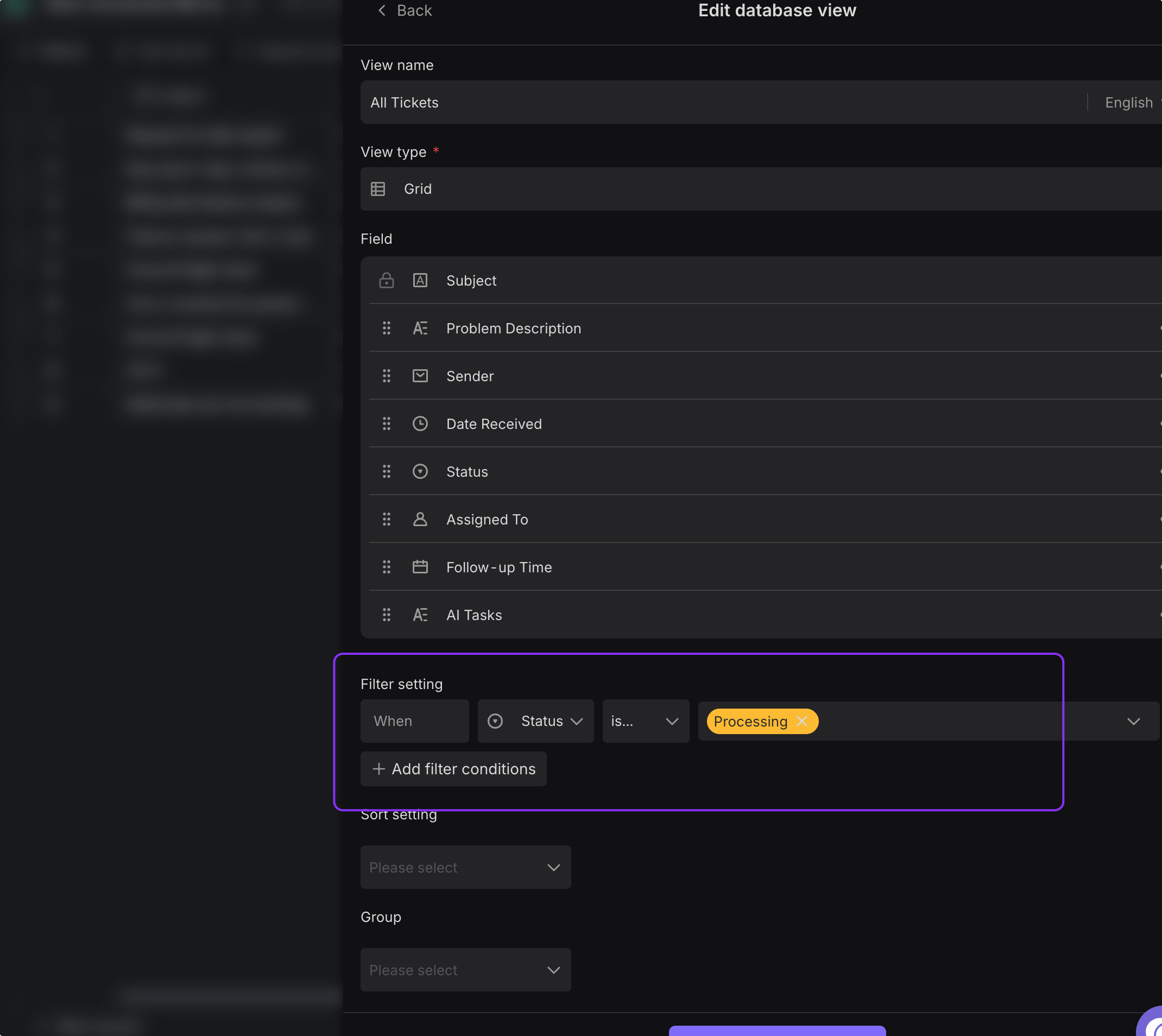Select the Sender field label

pos(470,376)
